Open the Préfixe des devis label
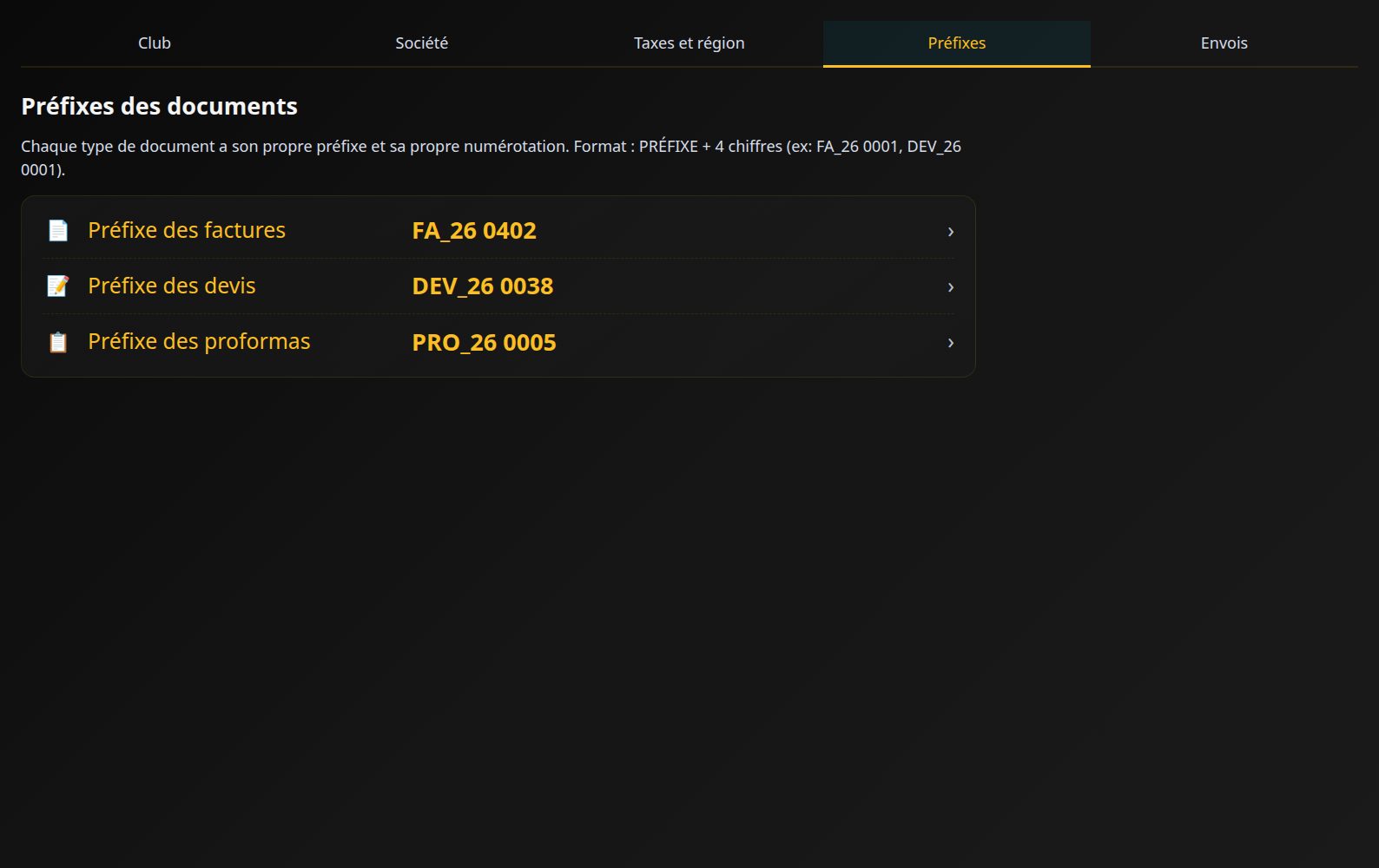The width and height of the screenshot is (1379, 868). pos(172,286)
